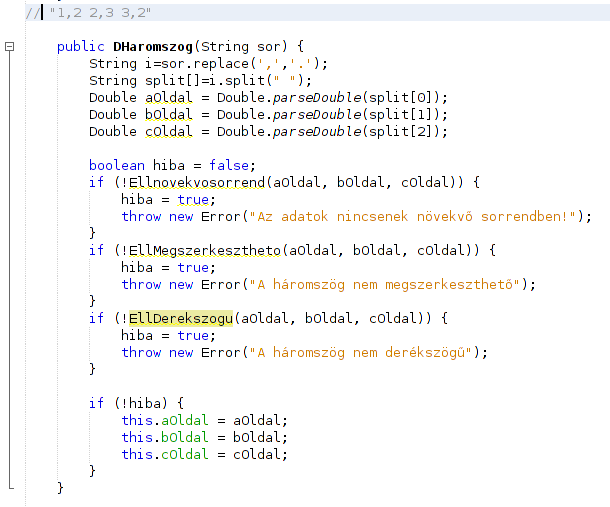Click the split[0] array argument

(410, 97)
